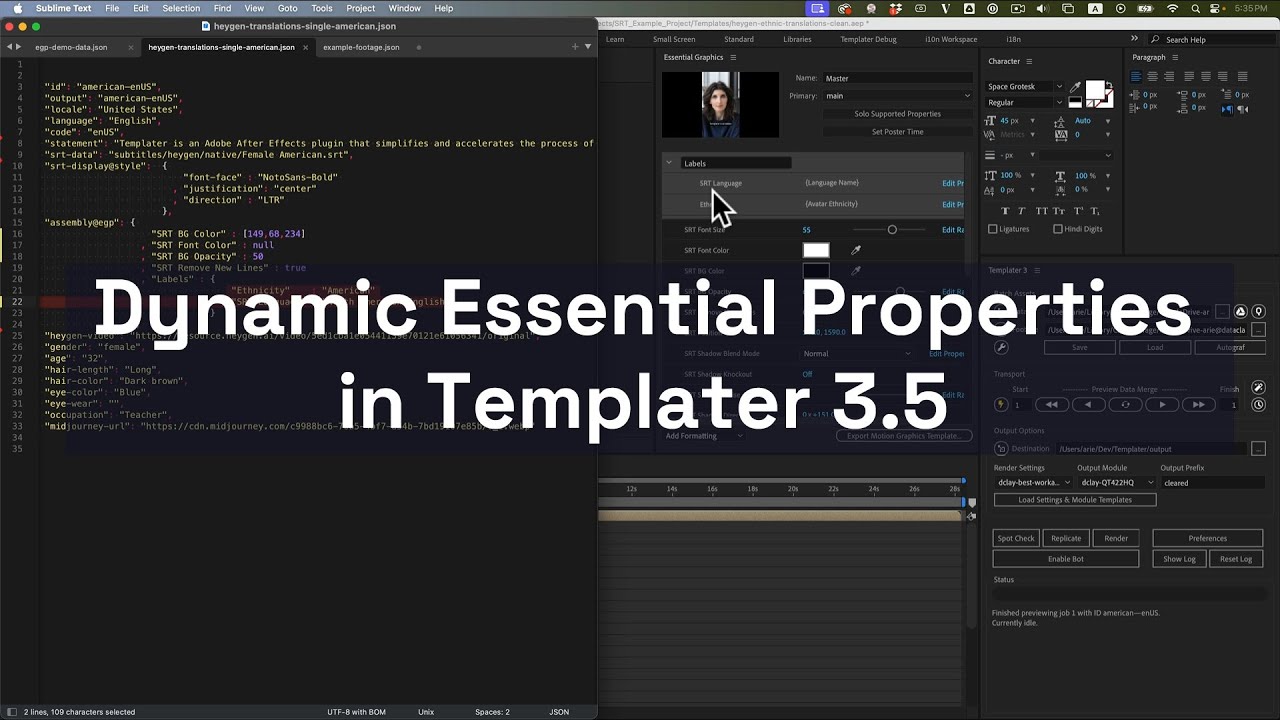Open the Apple menu
Image resolution: width=1280 pixels, height=720 pixels.
point(17,8)
